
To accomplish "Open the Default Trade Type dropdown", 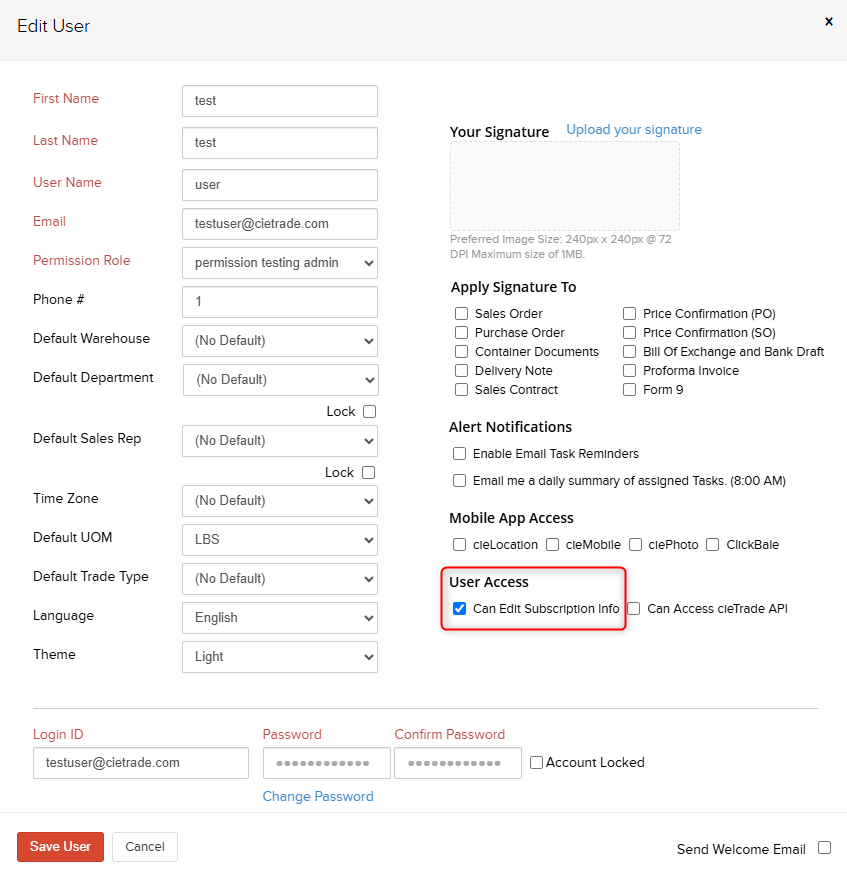I will 280,578.
